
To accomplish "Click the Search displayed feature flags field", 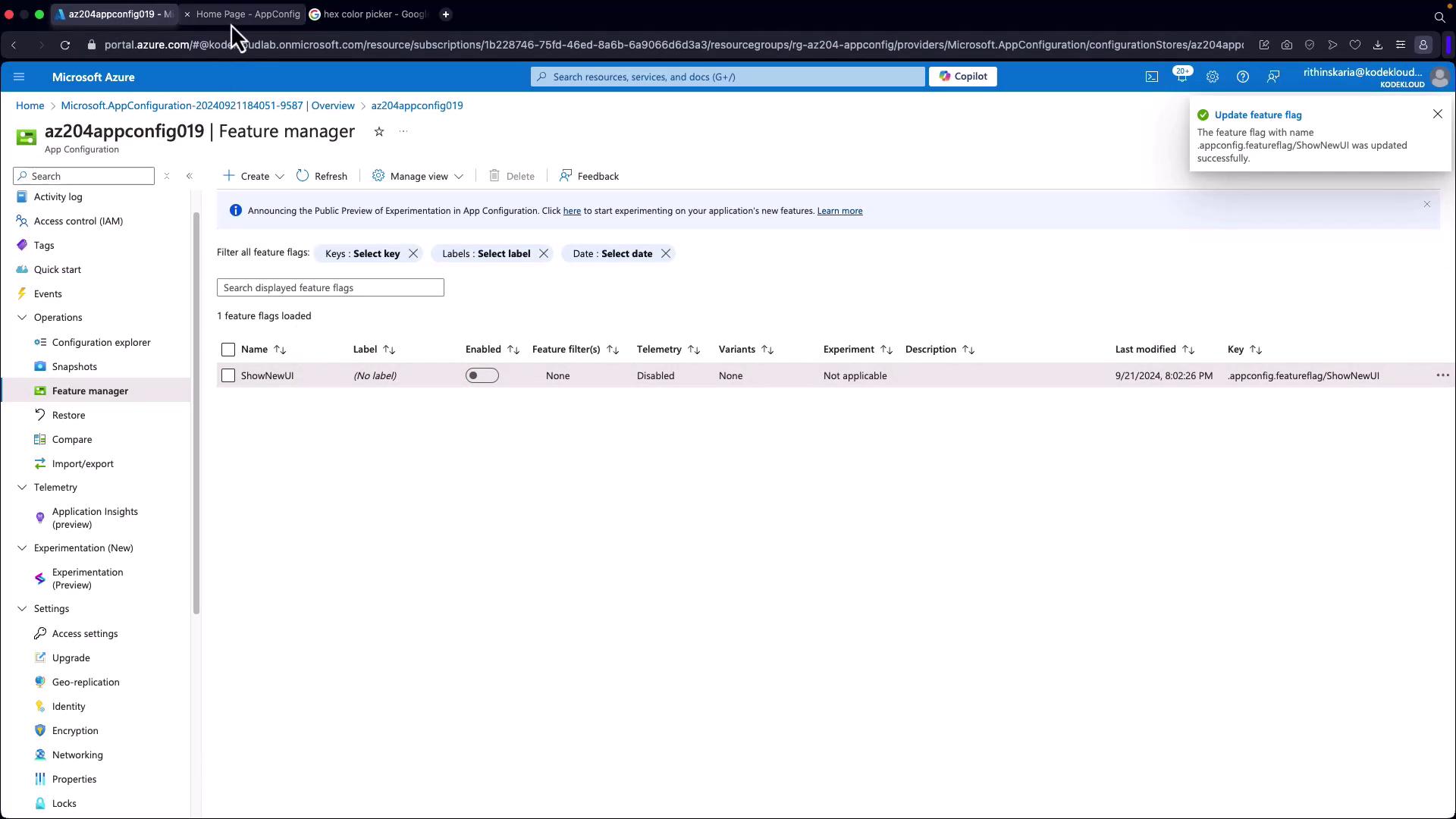I will click(x=330, y=288).
